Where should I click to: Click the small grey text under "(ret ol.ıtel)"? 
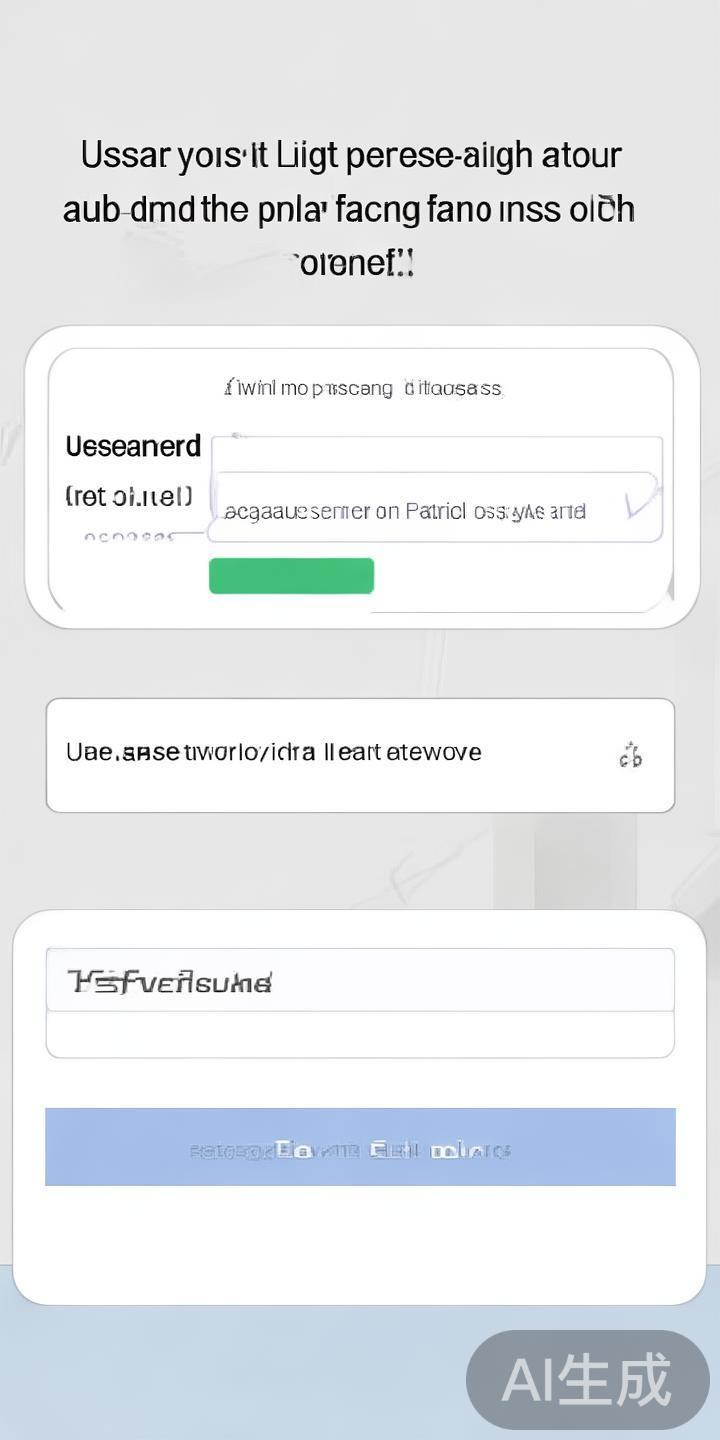pyautogui.click(x=129, y=537)
